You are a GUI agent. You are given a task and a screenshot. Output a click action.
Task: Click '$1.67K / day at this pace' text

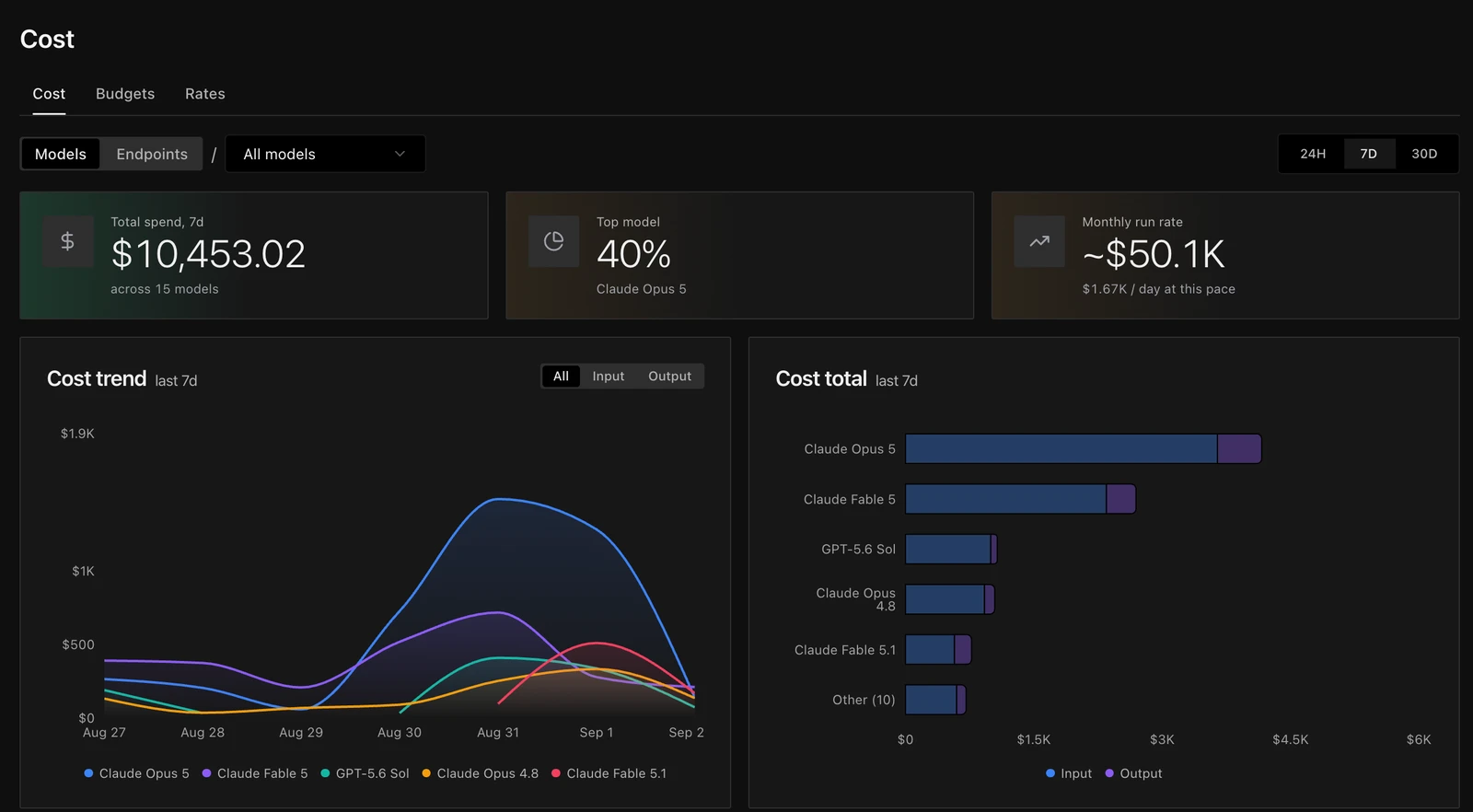pyautogui.click(x=1159, y=289)
